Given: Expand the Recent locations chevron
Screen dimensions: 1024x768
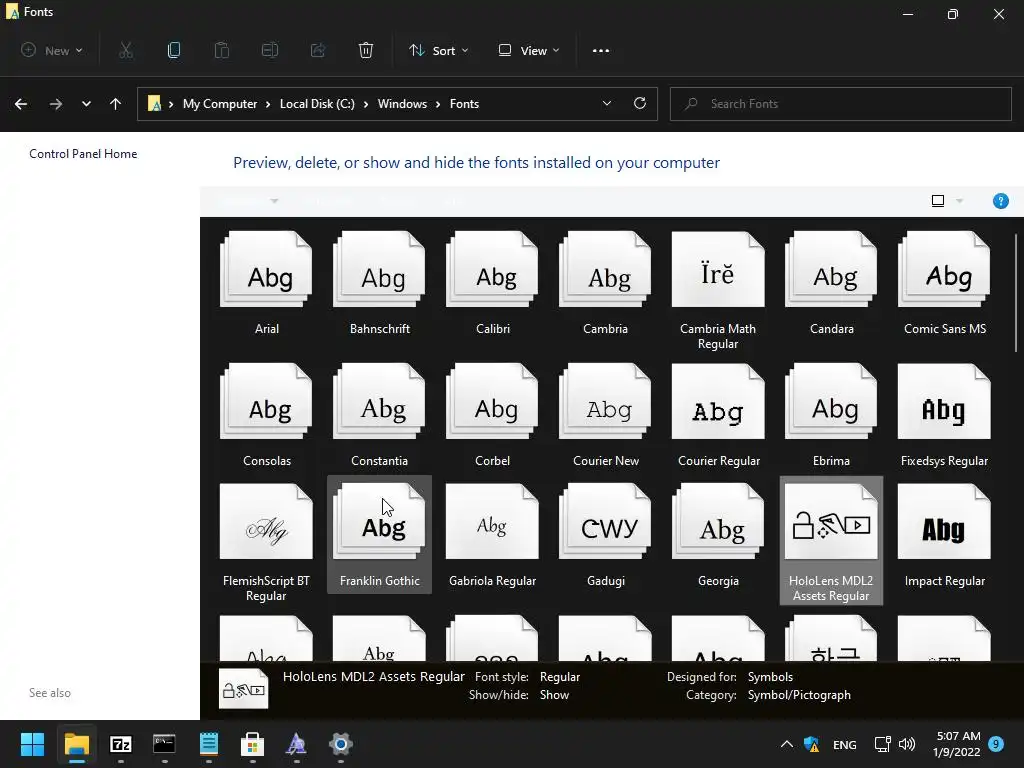Looking at the screenshot, I should tap(86, 104).
